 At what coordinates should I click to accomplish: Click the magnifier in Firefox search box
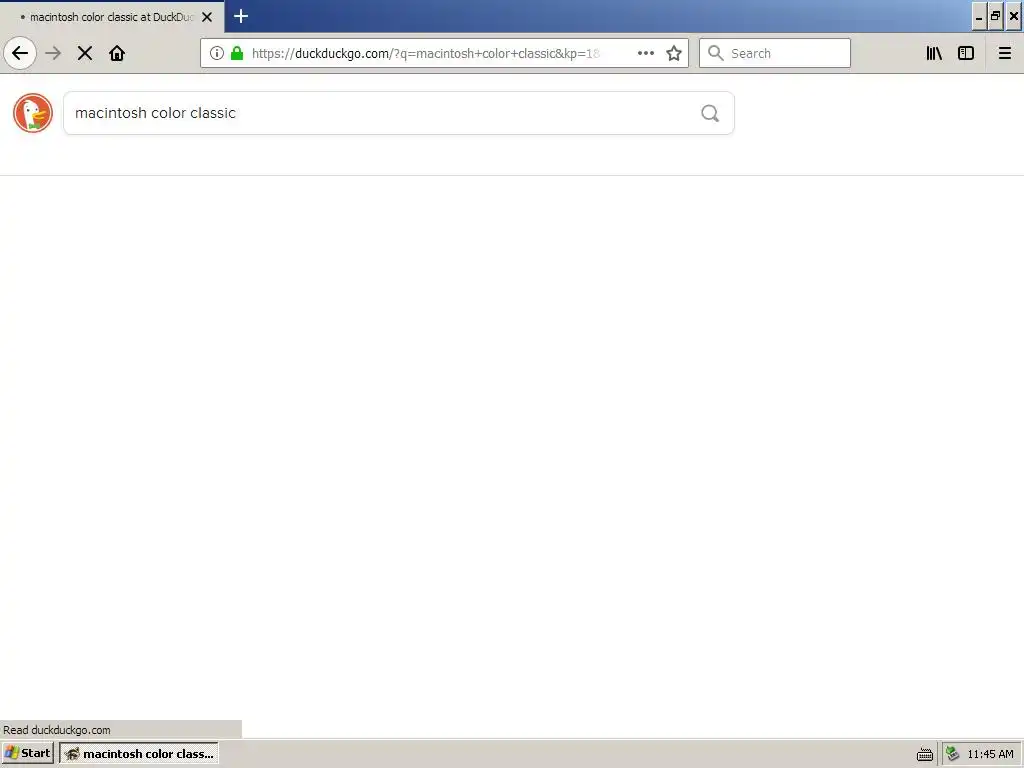715,53
